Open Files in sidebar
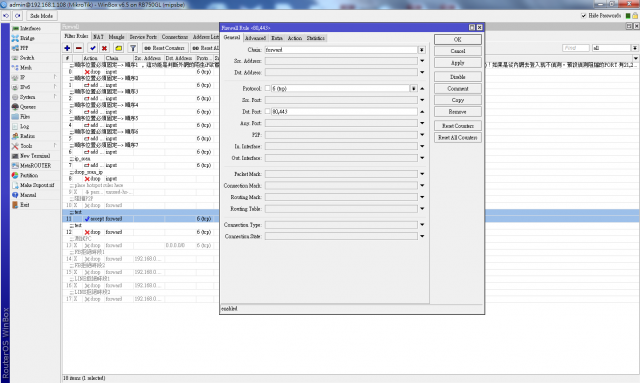Screen dimensions: 640x383 pos(25,116)
